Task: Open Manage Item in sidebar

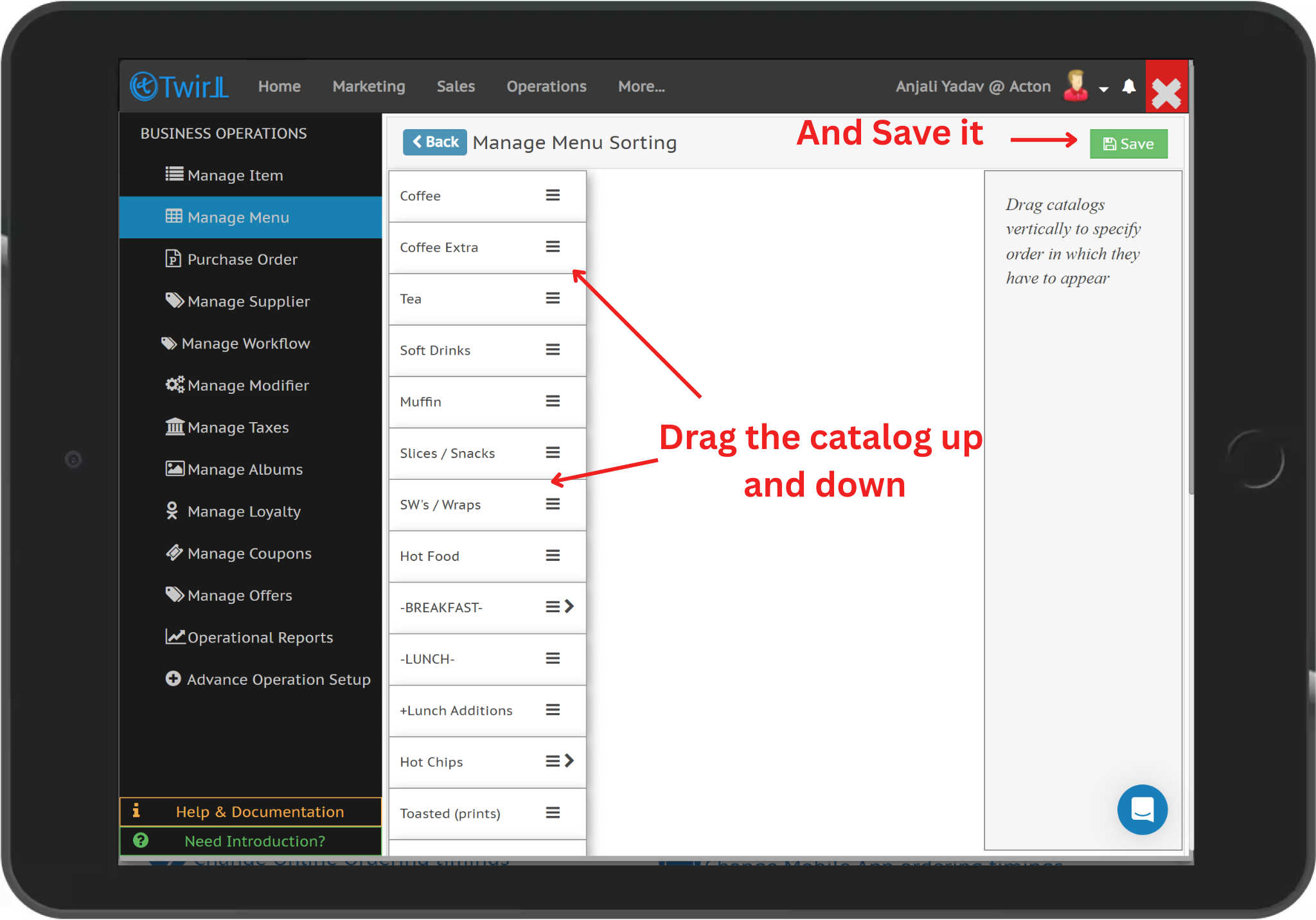Action: [x=251, y=175]
